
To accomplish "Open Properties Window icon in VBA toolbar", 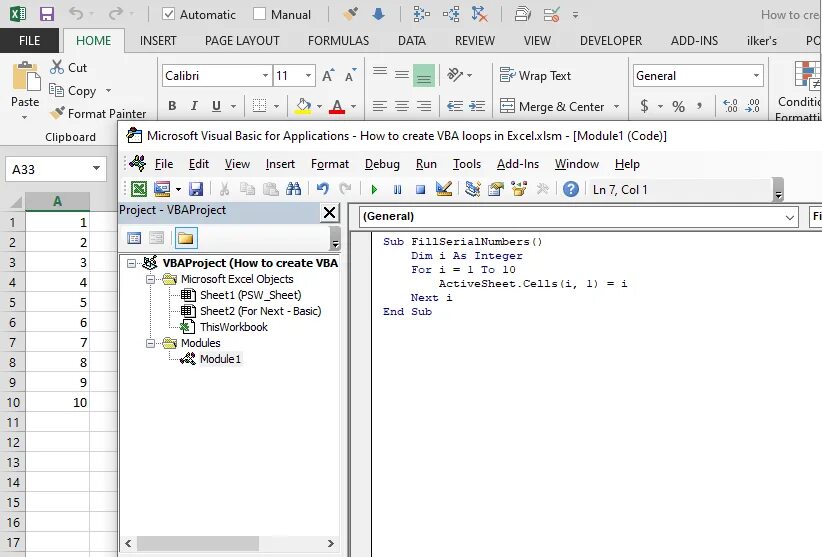I will (496, 189).
